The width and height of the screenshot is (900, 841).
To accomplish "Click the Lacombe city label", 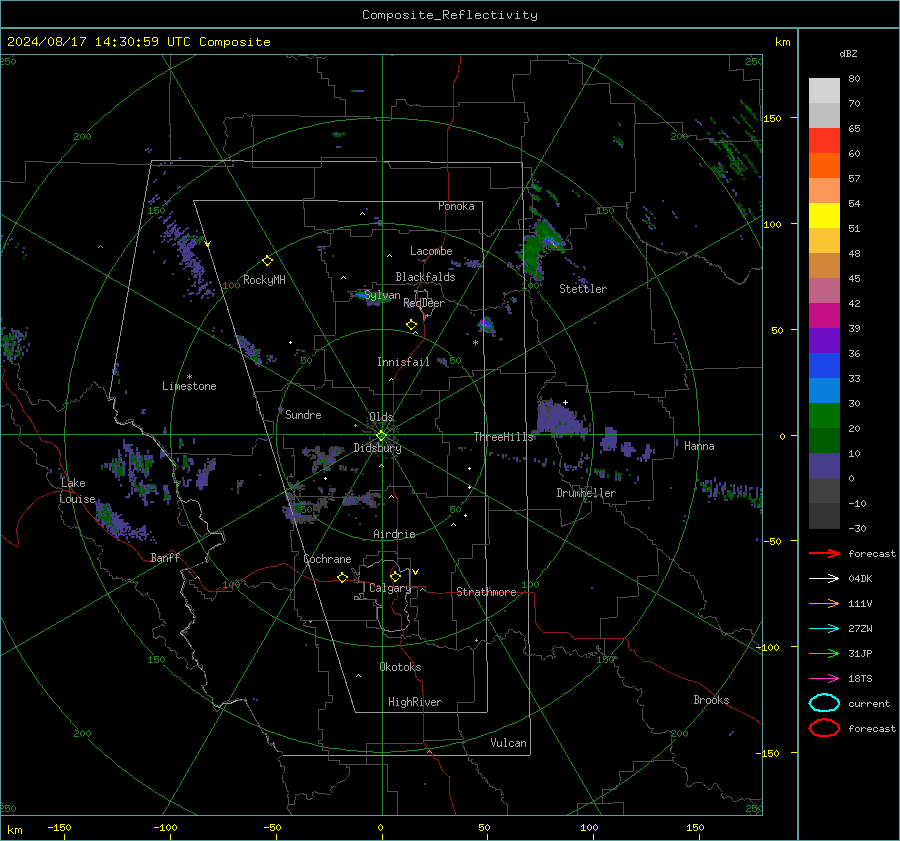I will 431,251.
